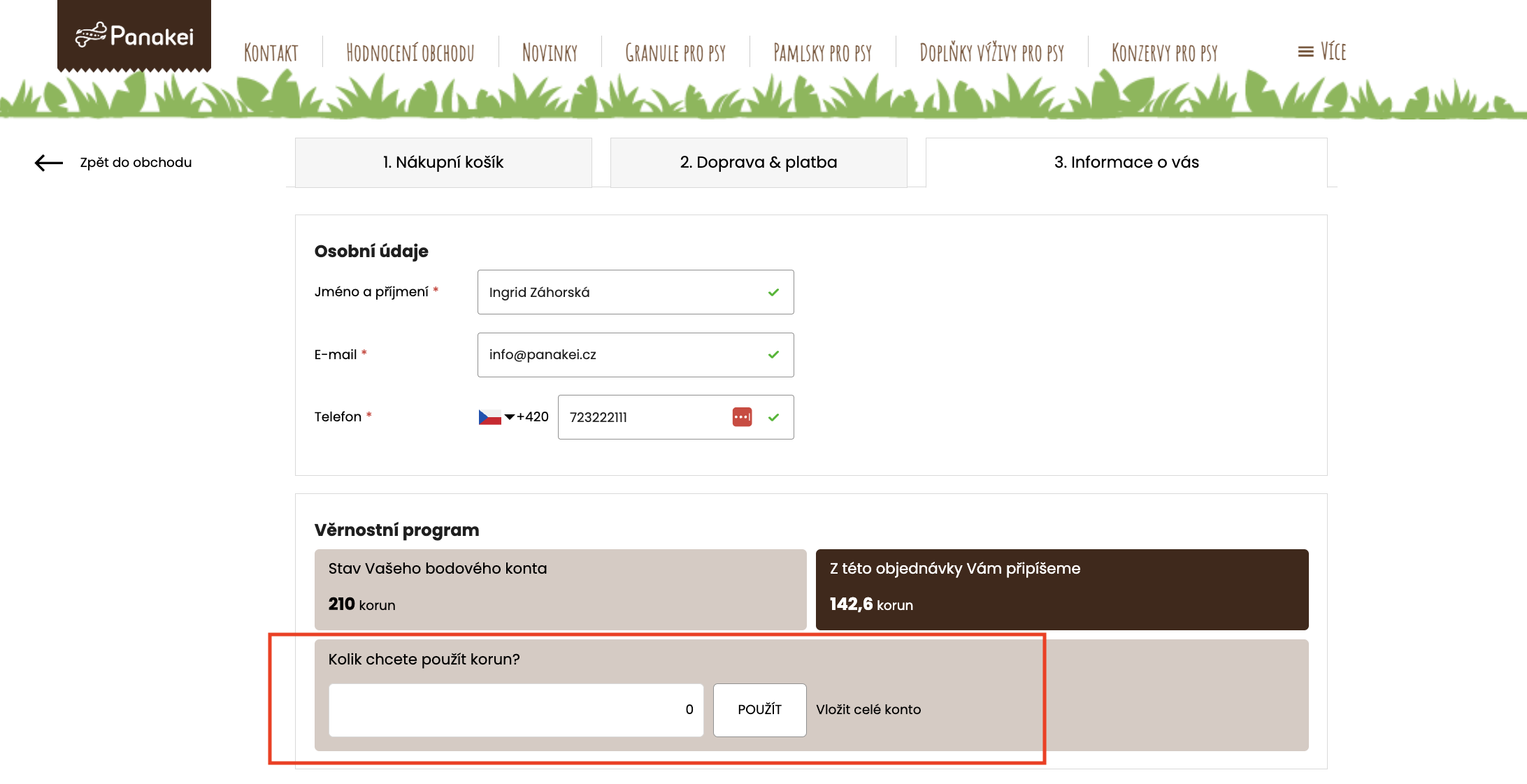Switch to Nákupní košík tab
Viewport: 1527px width, 784px height.
pos(443,163)
